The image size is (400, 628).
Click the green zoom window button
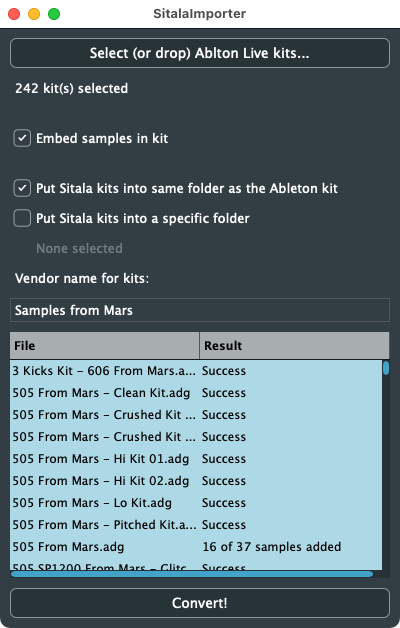[54, 14]
